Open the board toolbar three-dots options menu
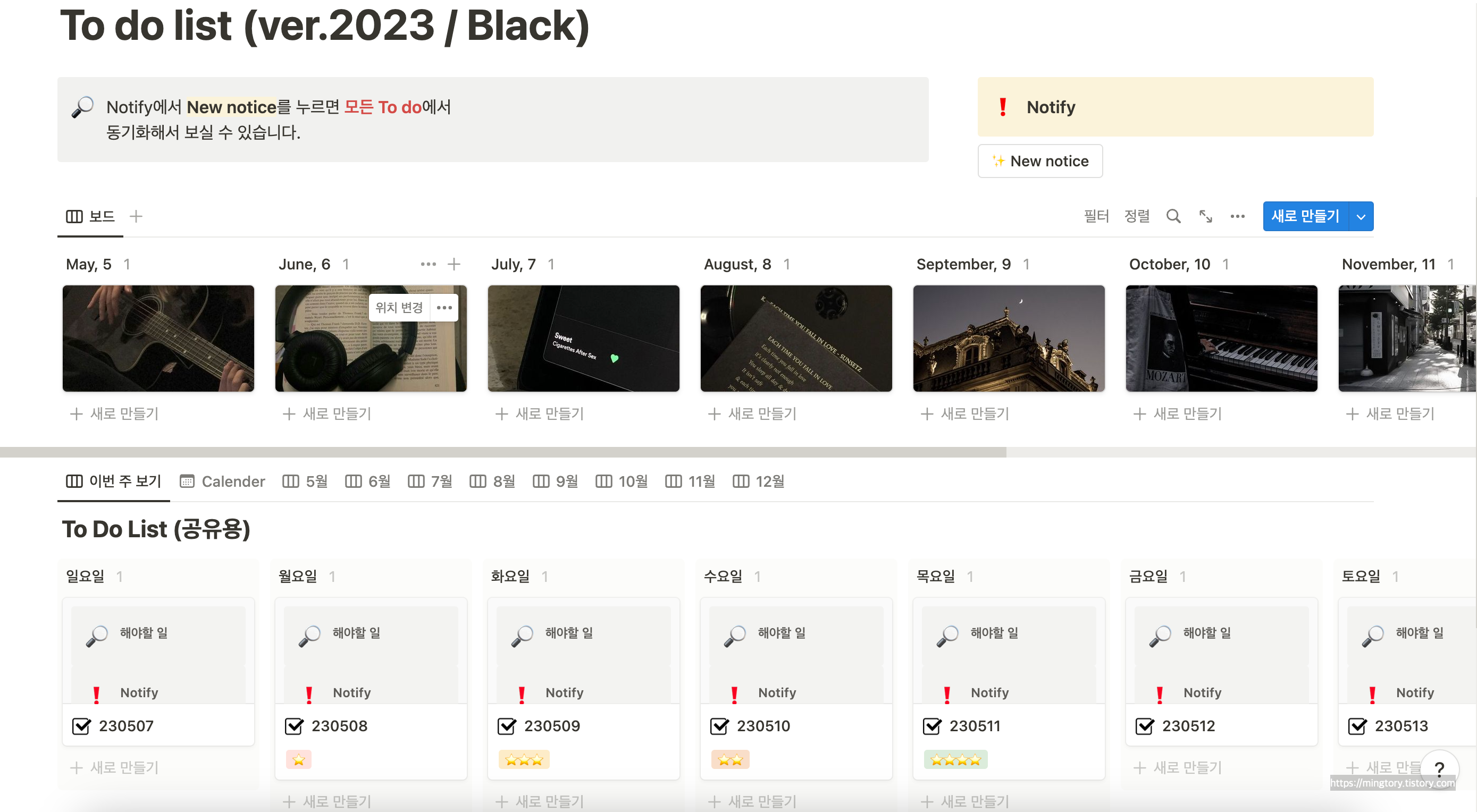1477x812 pixels. 1237,216
